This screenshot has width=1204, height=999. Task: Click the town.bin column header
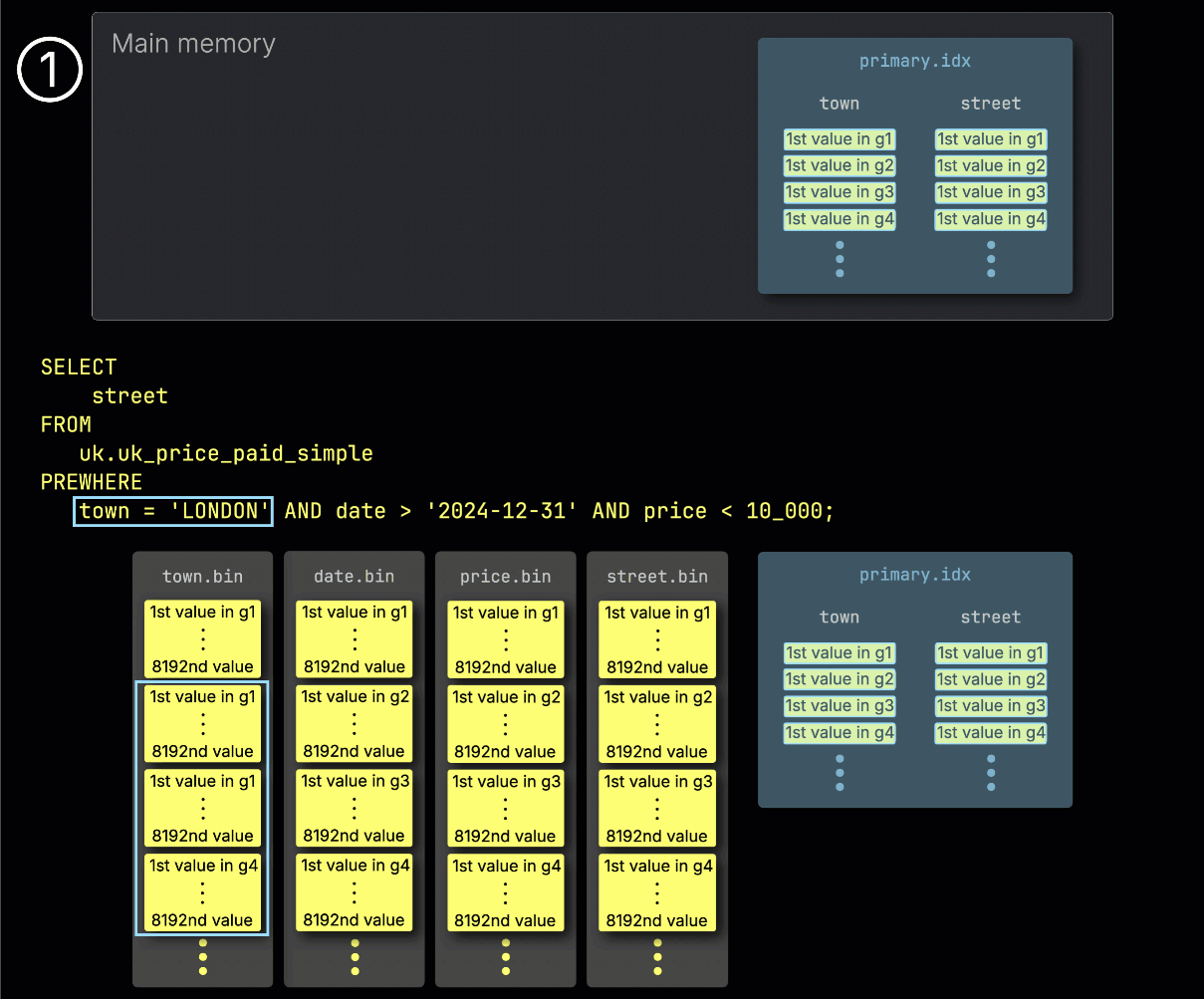[203, 576]
